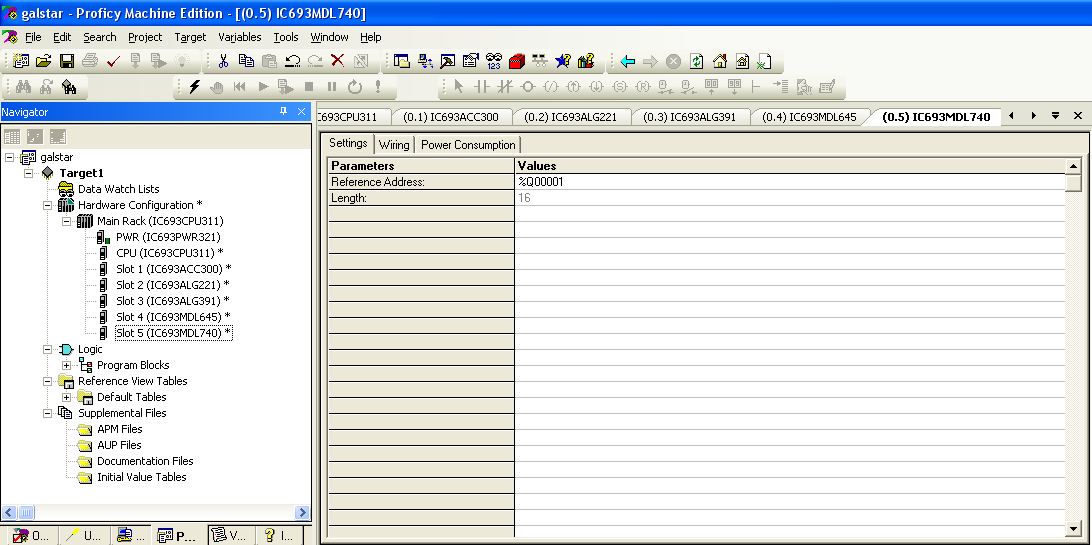Image resolution: width=1092 pixels, height=545 pixels.
Task: Click the lightning bolt Go Online icon
Action: coord(194,86)
